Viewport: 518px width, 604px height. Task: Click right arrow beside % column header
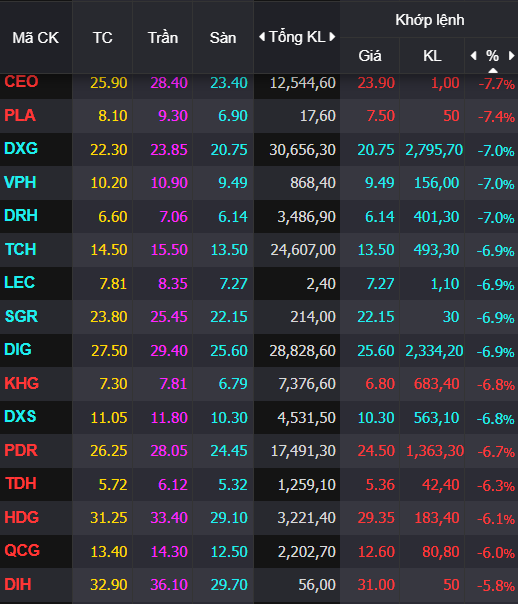pyautogui.click(x=511, y=56)
